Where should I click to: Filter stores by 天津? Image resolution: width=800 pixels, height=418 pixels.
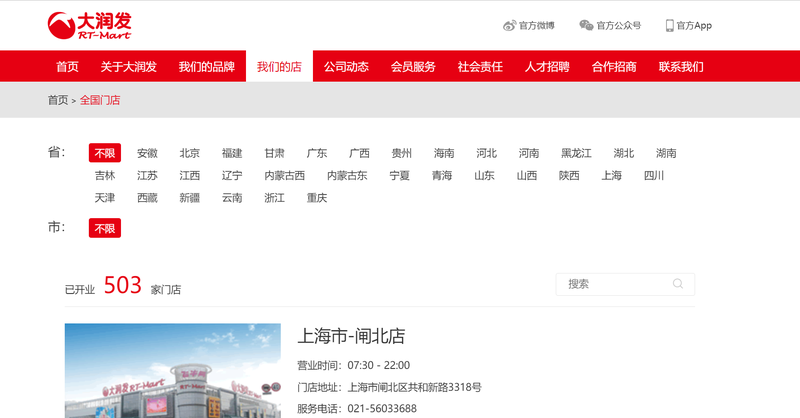(105, 198)
